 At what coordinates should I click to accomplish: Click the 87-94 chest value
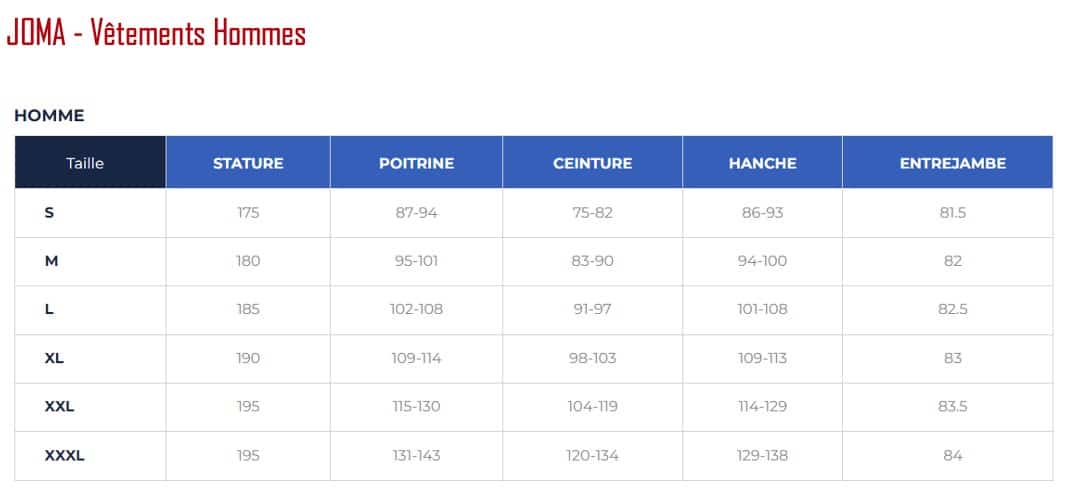coord(416,213)
